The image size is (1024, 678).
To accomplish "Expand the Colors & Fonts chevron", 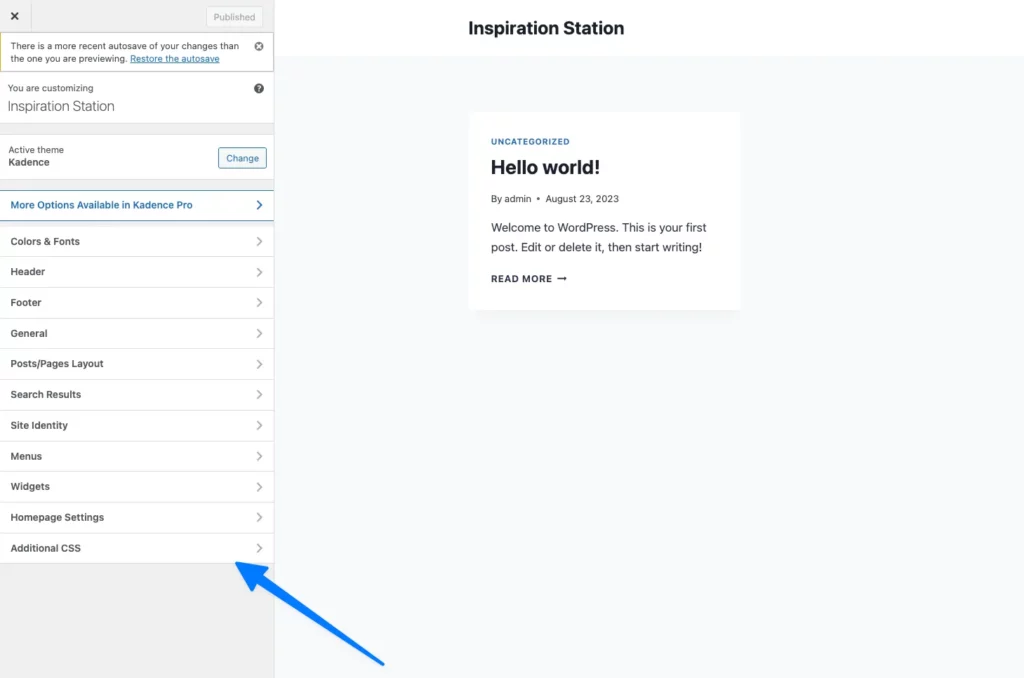I will coord(259,242).
